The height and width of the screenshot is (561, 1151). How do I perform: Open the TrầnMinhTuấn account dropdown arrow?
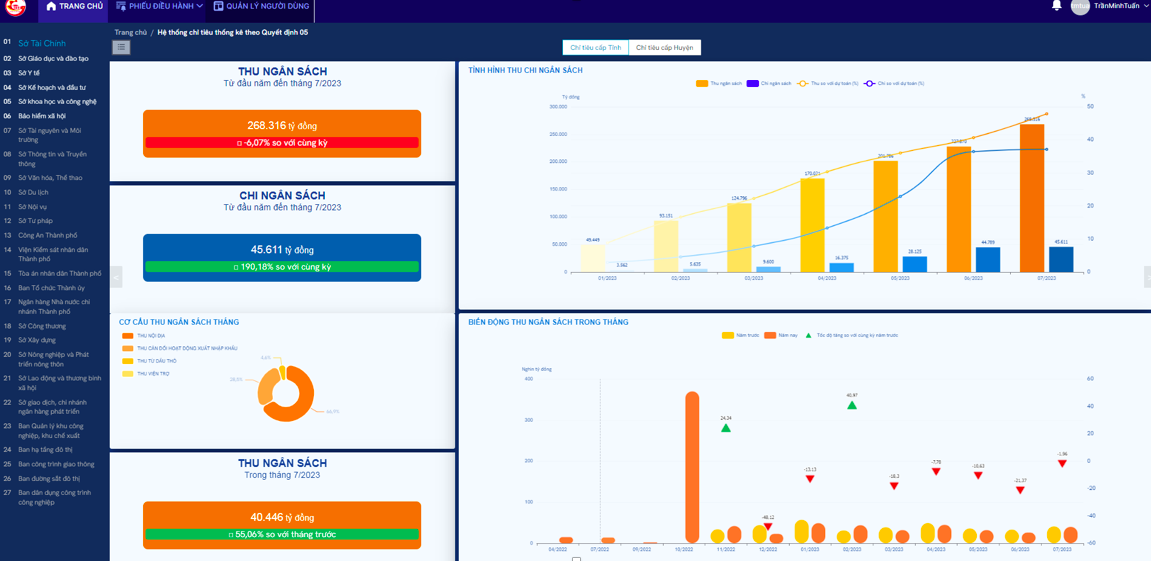(1145, 6)
